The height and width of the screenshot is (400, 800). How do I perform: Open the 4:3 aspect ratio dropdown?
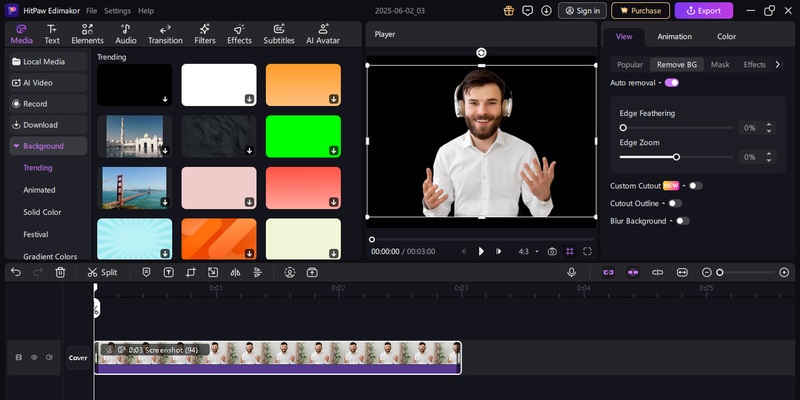tap(529, 252)
